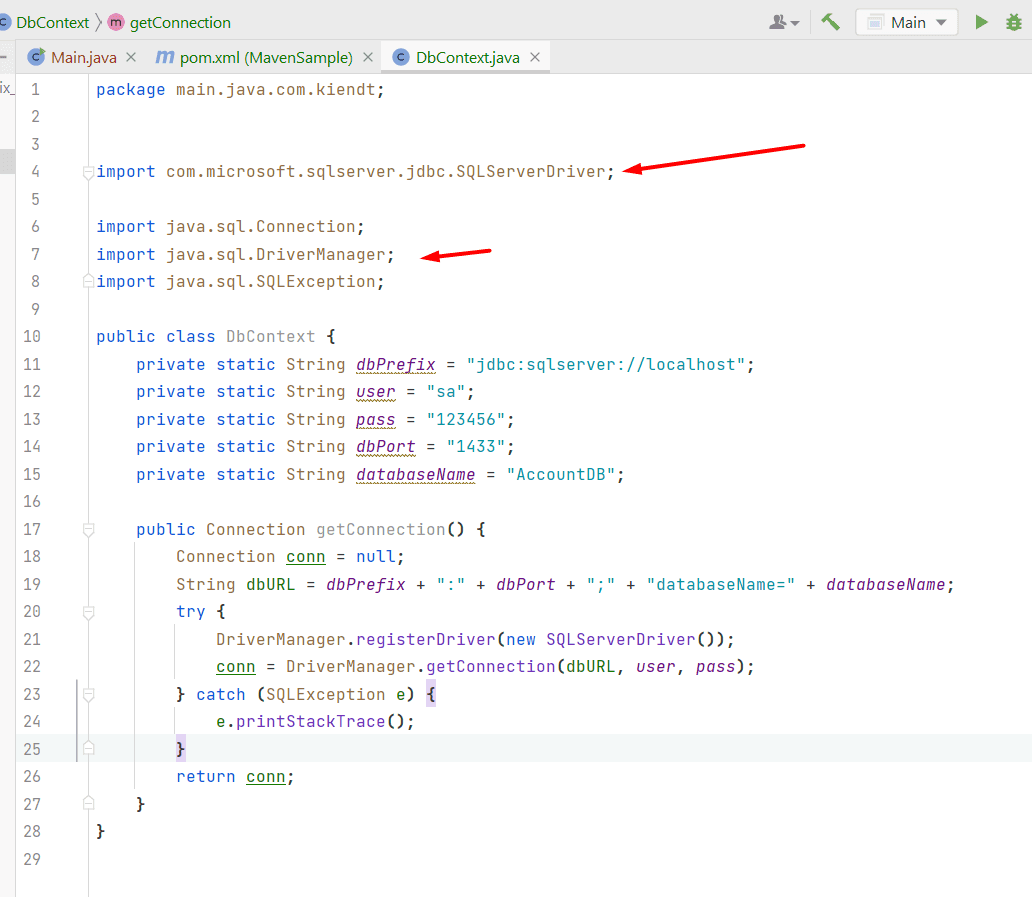Click the DbContext breadcrumb item
This screenshot has height=897, width=1032.
click(x=52, y=22)
